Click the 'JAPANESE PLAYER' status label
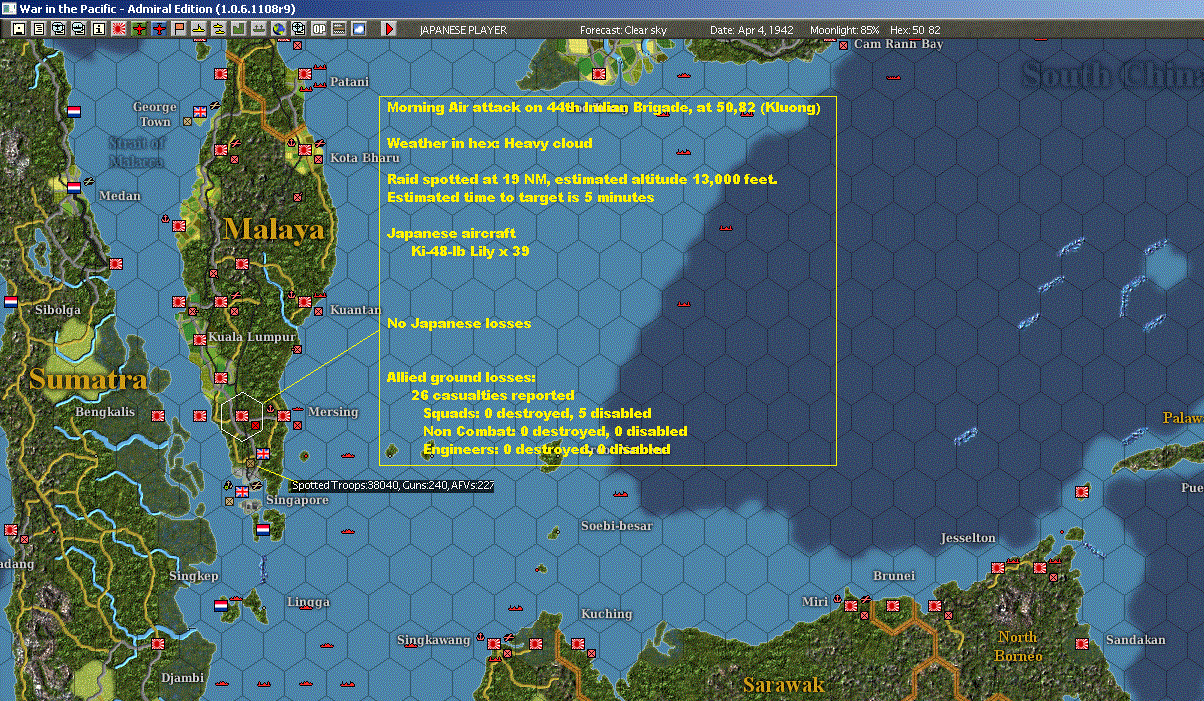1204x701 pixels. (x=463, y=30)
